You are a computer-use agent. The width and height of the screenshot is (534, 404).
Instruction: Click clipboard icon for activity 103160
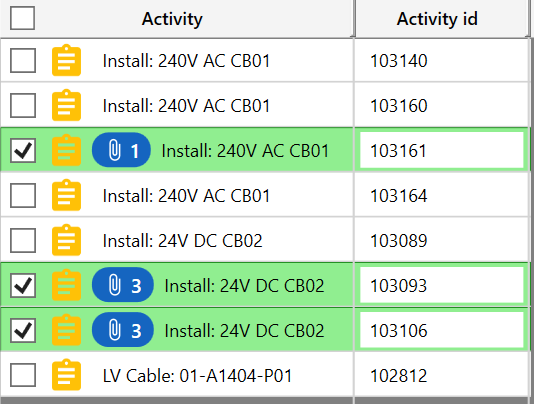click(x=66, y=105)
